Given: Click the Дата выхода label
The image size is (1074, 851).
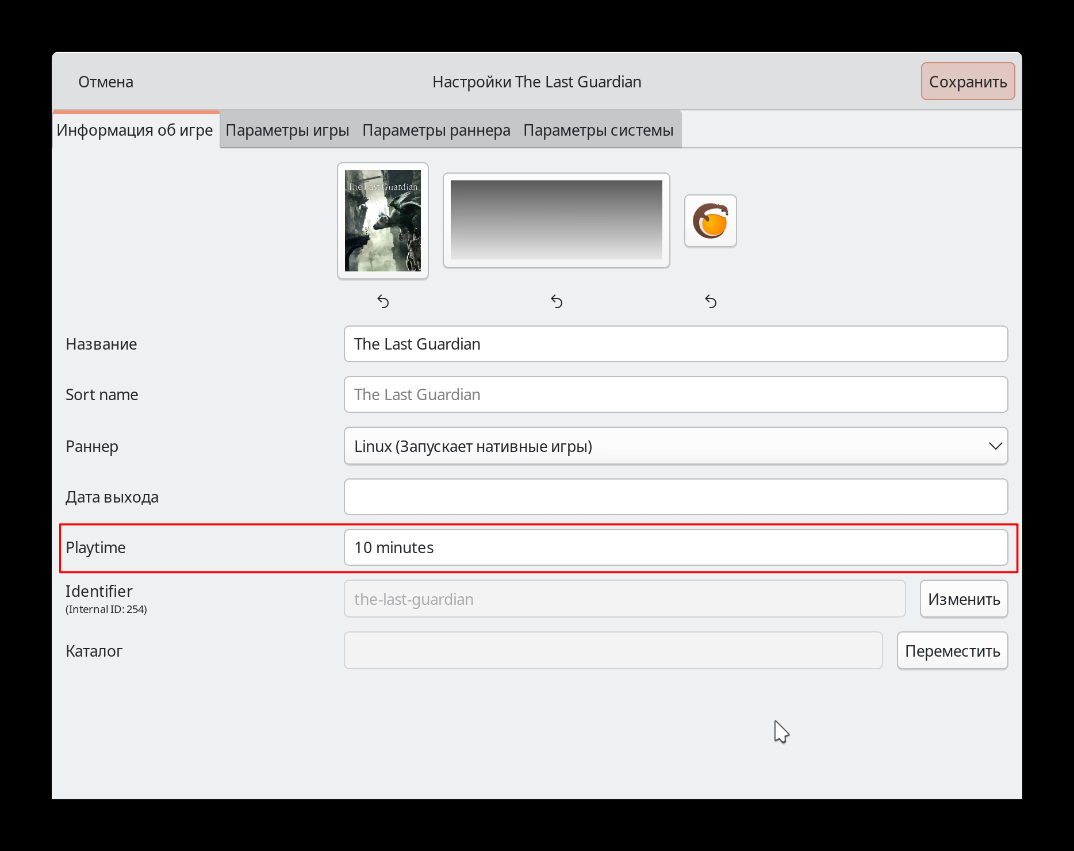Looking at the screenshot, I should [112, 497].
